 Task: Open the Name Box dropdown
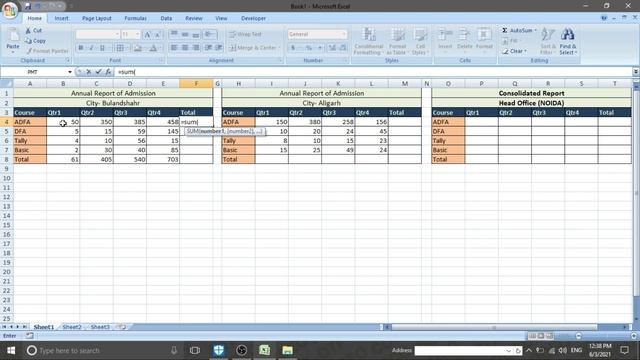(x=70, y=72)
